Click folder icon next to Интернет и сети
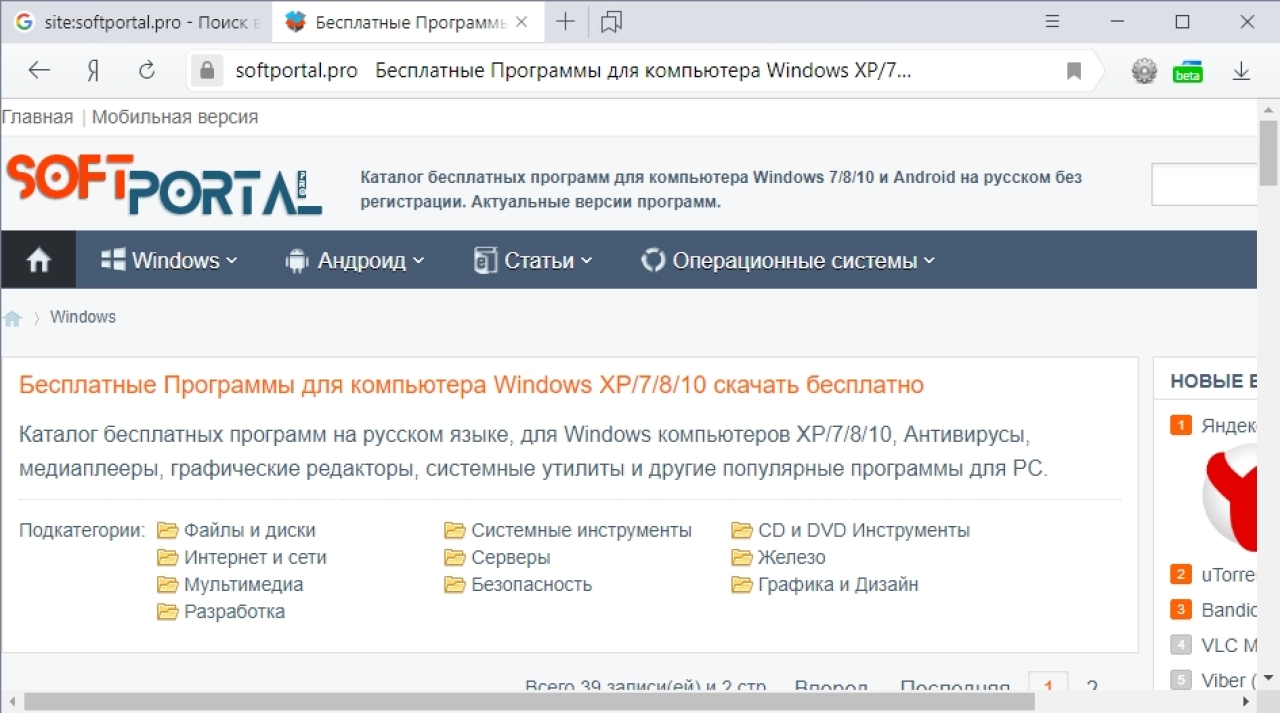The image size is (1280, 713). [167, 557]
